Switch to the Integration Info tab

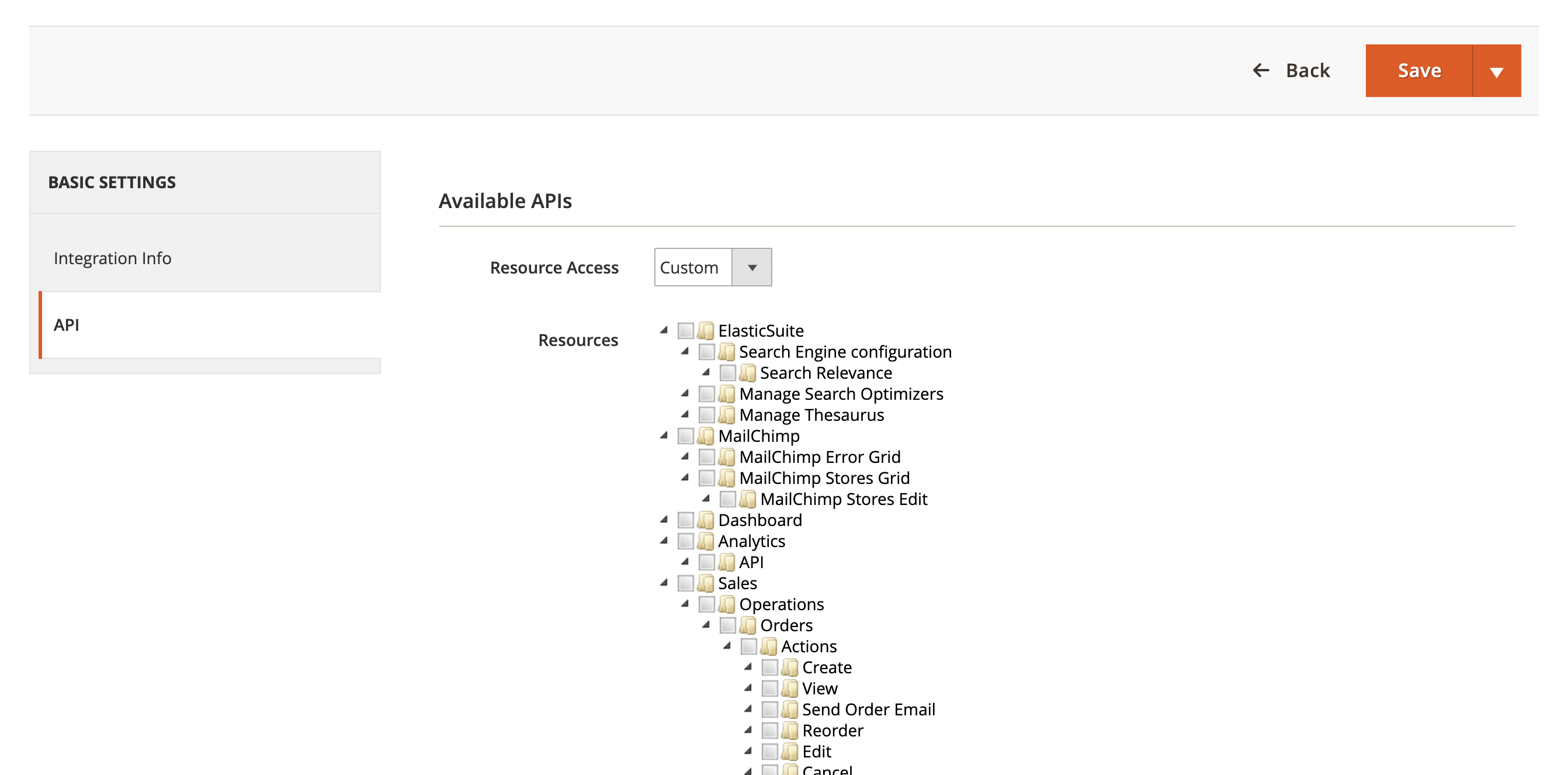pos(113,258)
